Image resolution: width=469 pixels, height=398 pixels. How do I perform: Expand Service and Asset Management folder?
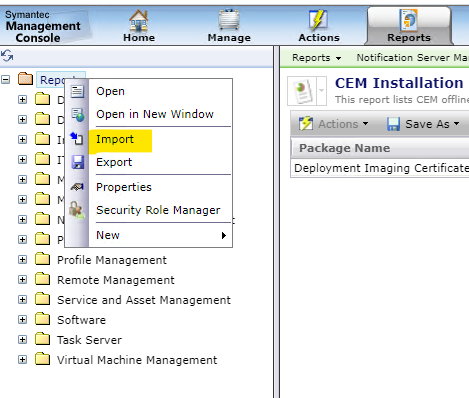[22, 300]
